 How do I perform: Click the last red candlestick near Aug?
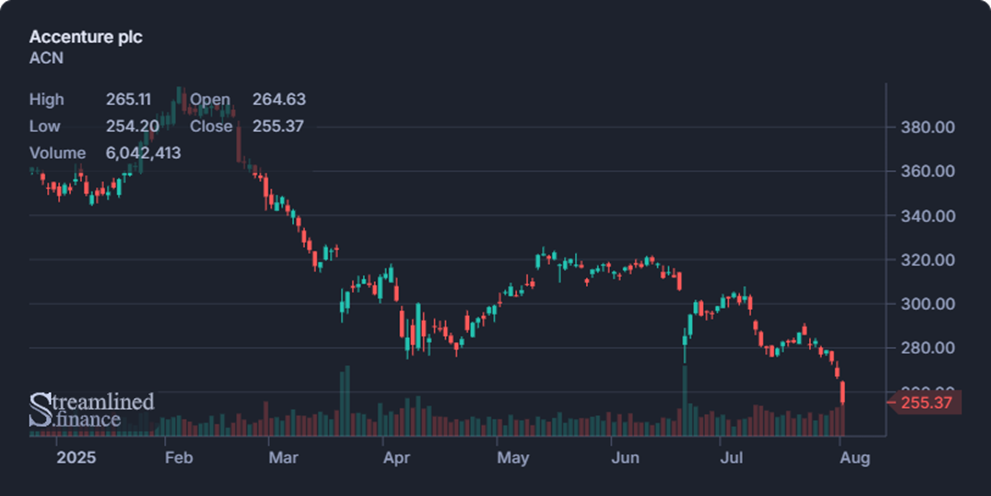click(x=842, y=392)
